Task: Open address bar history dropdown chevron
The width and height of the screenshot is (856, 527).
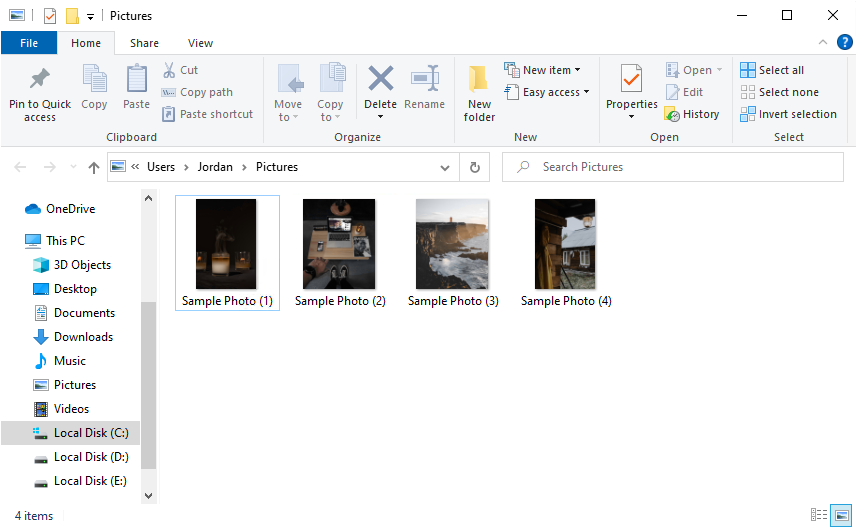Action: point(445,168)
